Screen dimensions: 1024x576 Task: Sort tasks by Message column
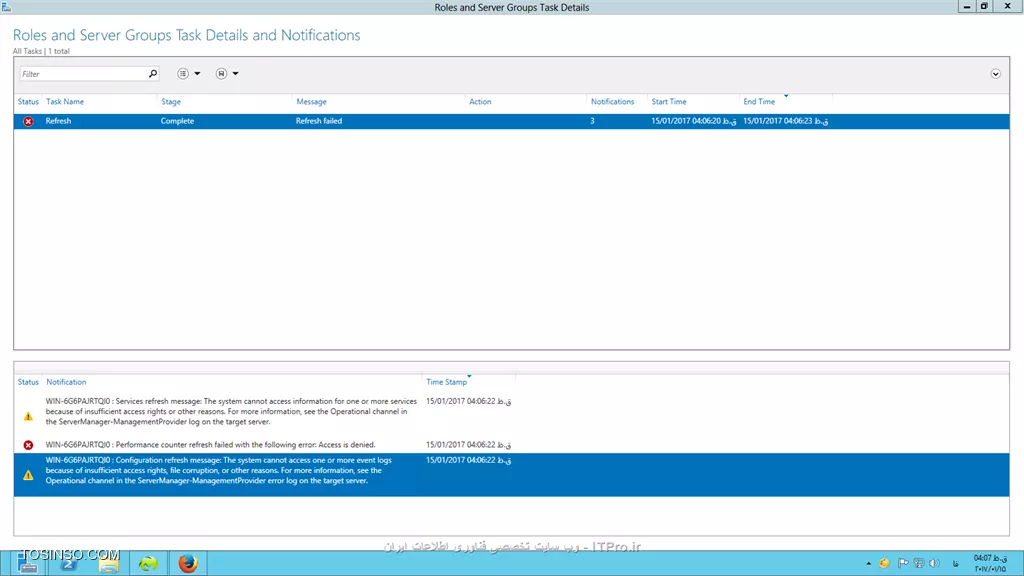312,102
